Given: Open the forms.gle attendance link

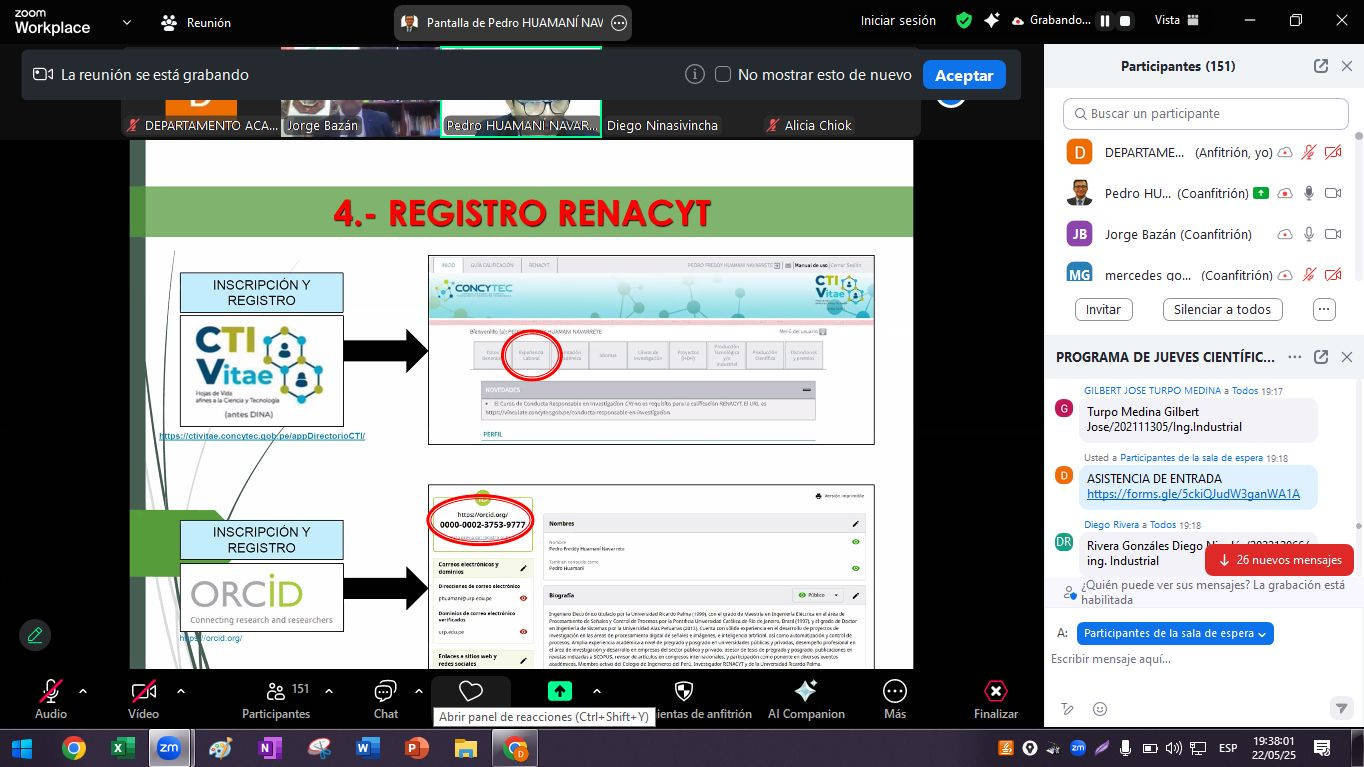Looking at the screenshot, I should [x=1193, y=494].
